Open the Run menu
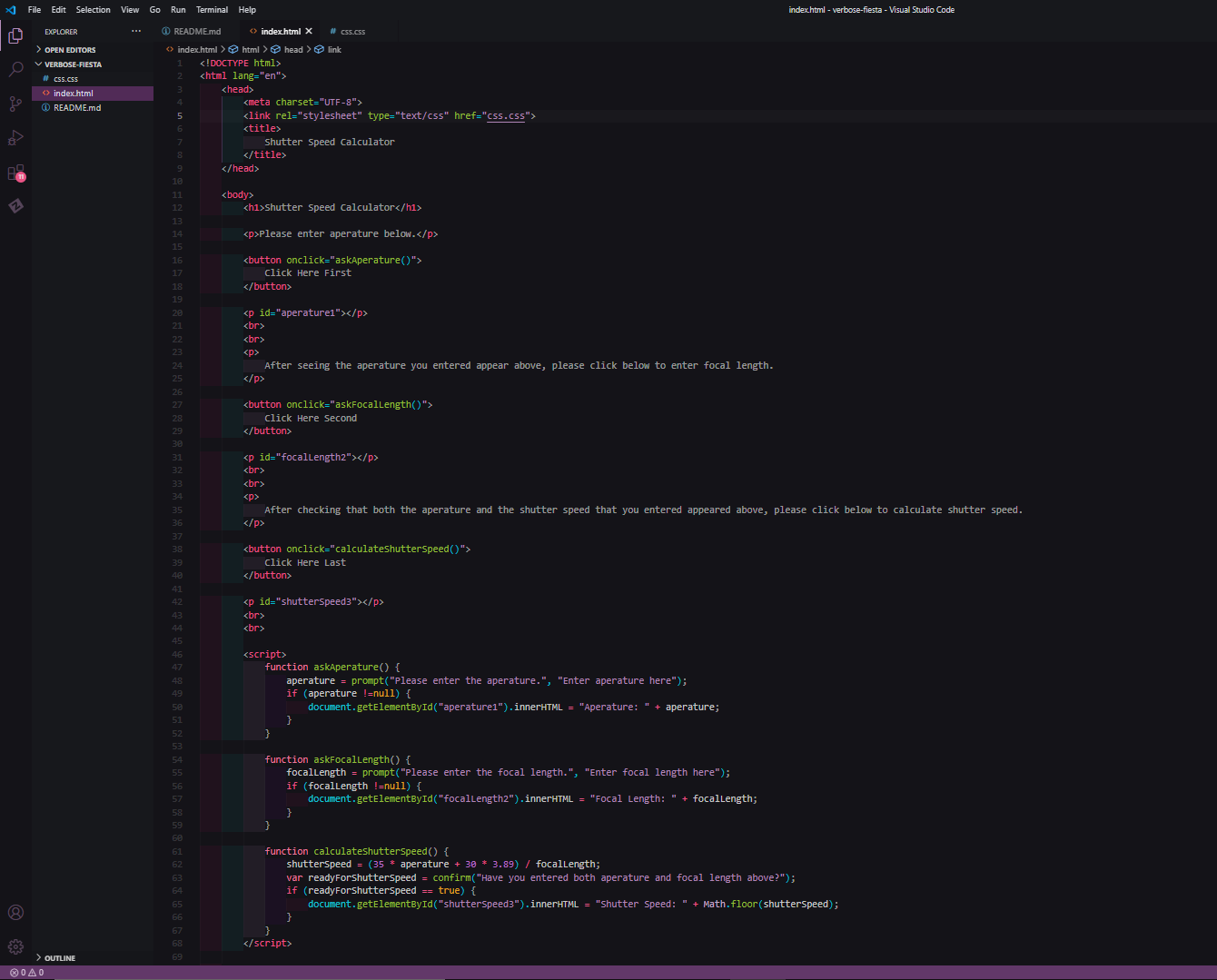Screen dimensions: 1217x980 click(178, 10)
